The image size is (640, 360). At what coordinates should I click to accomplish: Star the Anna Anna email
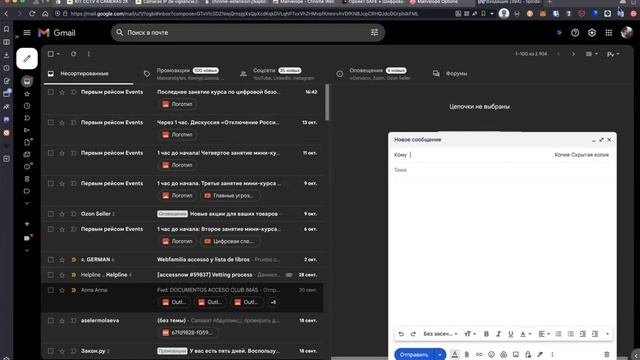point(62,290)
